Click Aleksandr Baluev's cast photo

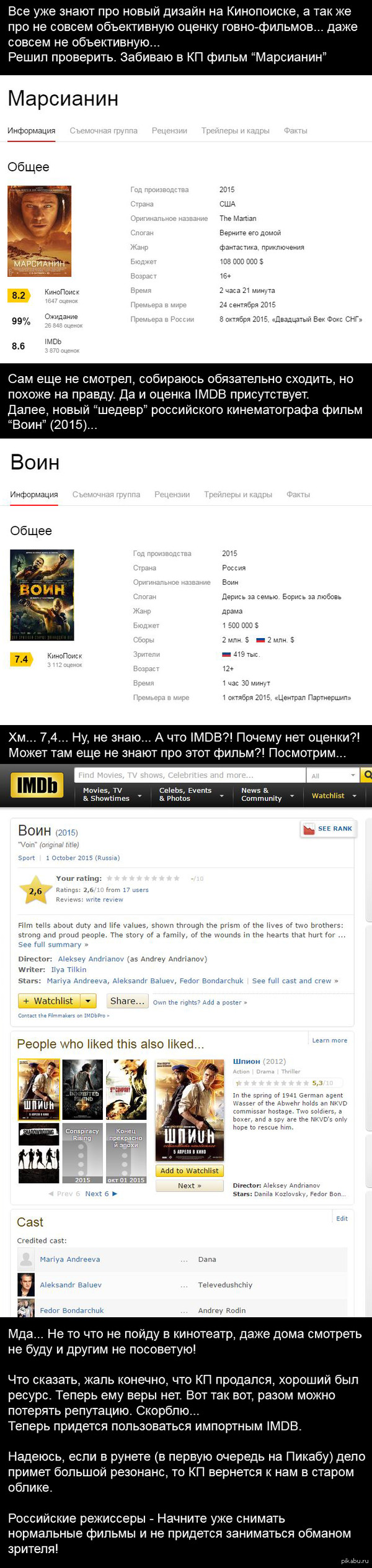tap(26, 1284)
